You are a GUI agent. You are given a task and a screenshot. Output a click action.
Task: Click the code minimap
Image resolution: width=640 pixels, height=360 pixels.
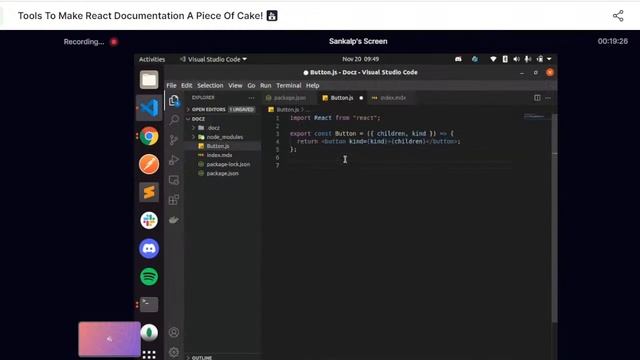535,117
